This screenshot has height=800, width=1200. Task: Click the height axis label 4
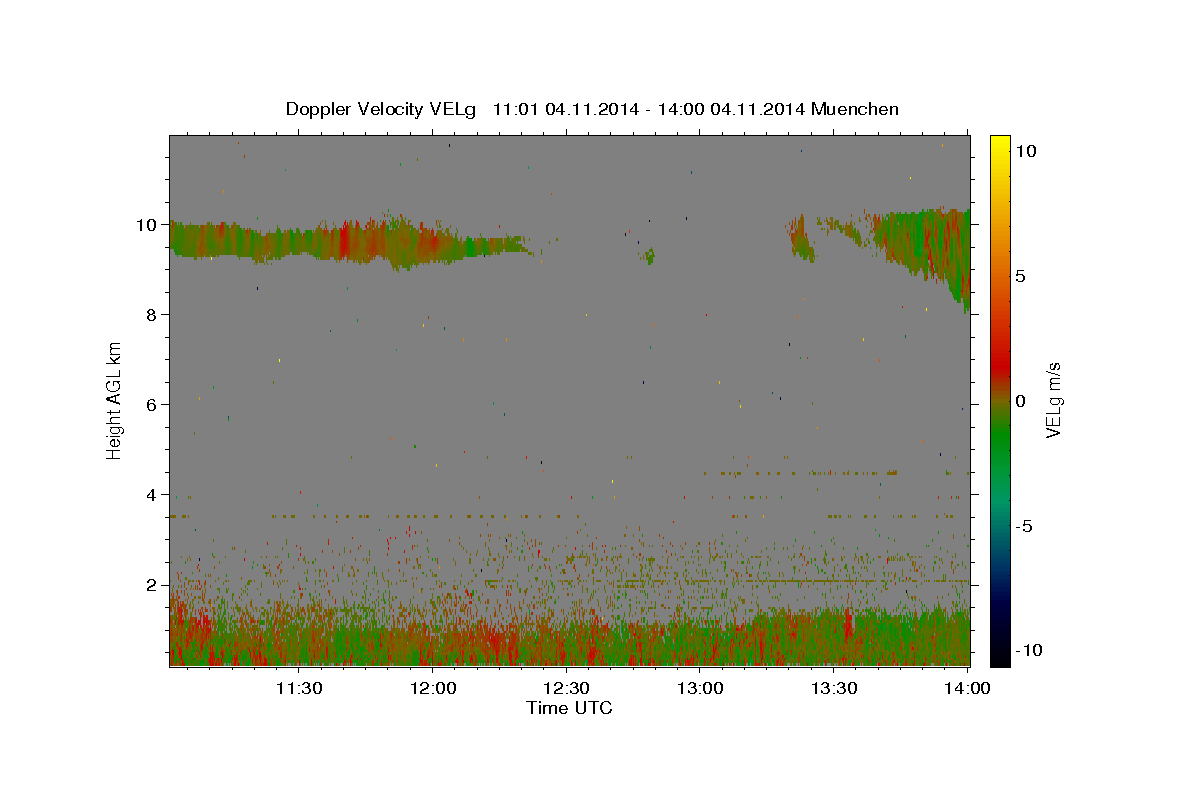pos(153,495)
